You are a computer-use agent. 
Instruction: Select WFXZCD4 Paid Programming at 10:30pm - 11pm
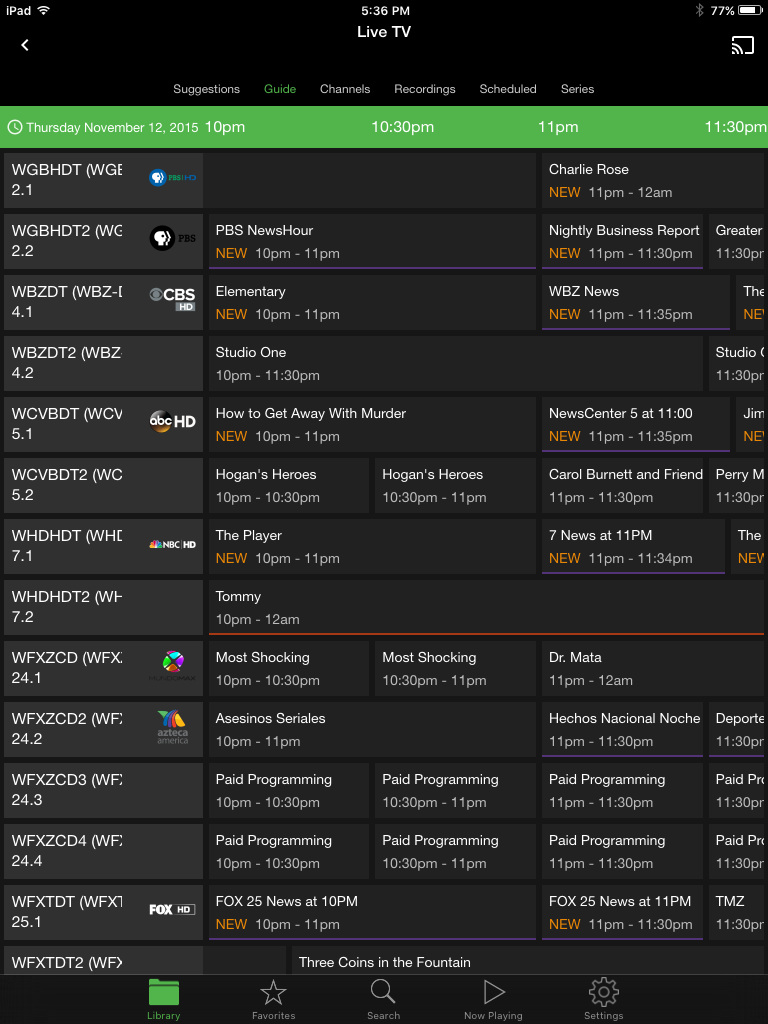tap(456, 852)
